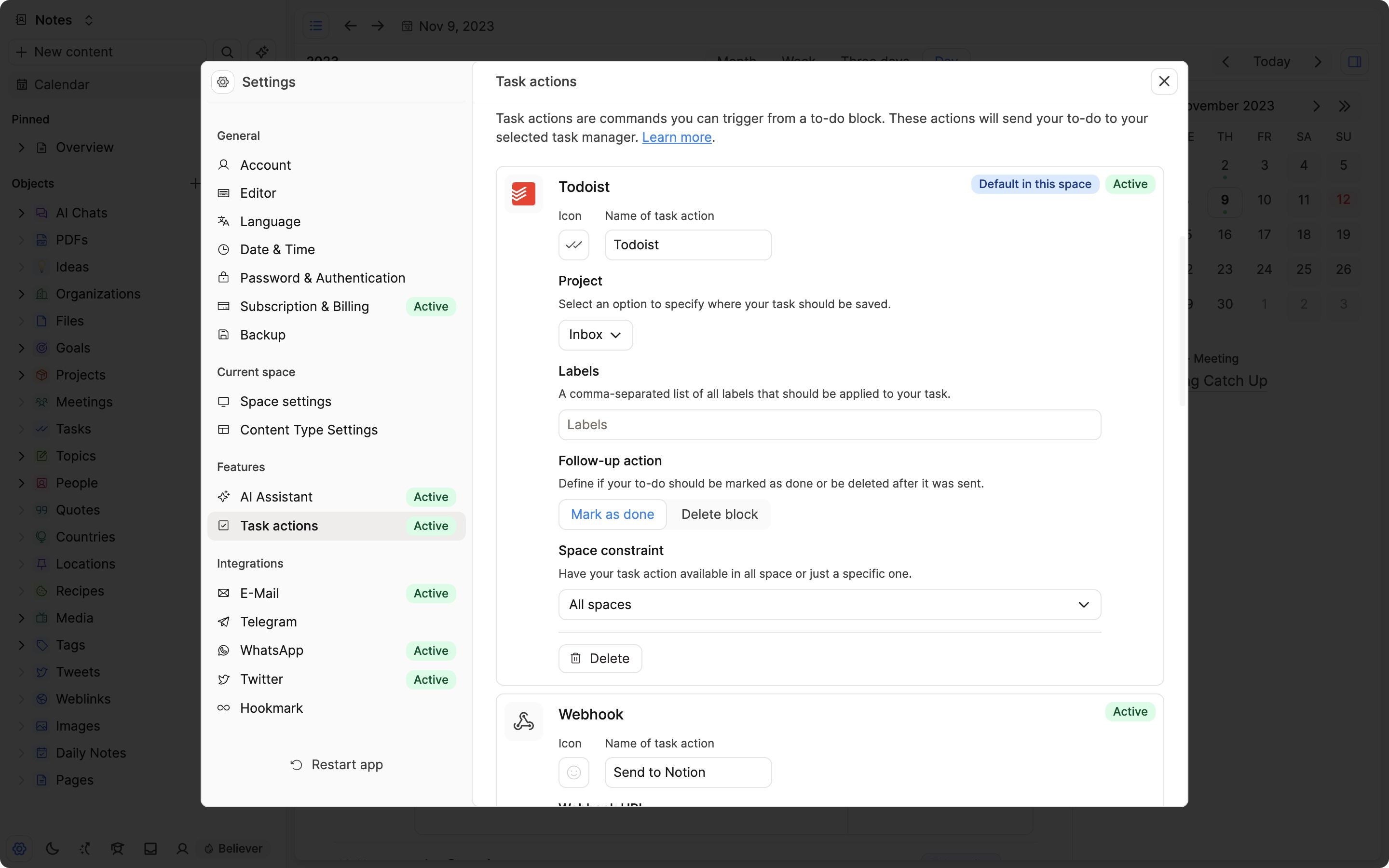Expand the People object in sidebar
Viewport: 1389px width, 868px height.
[21, 483]
